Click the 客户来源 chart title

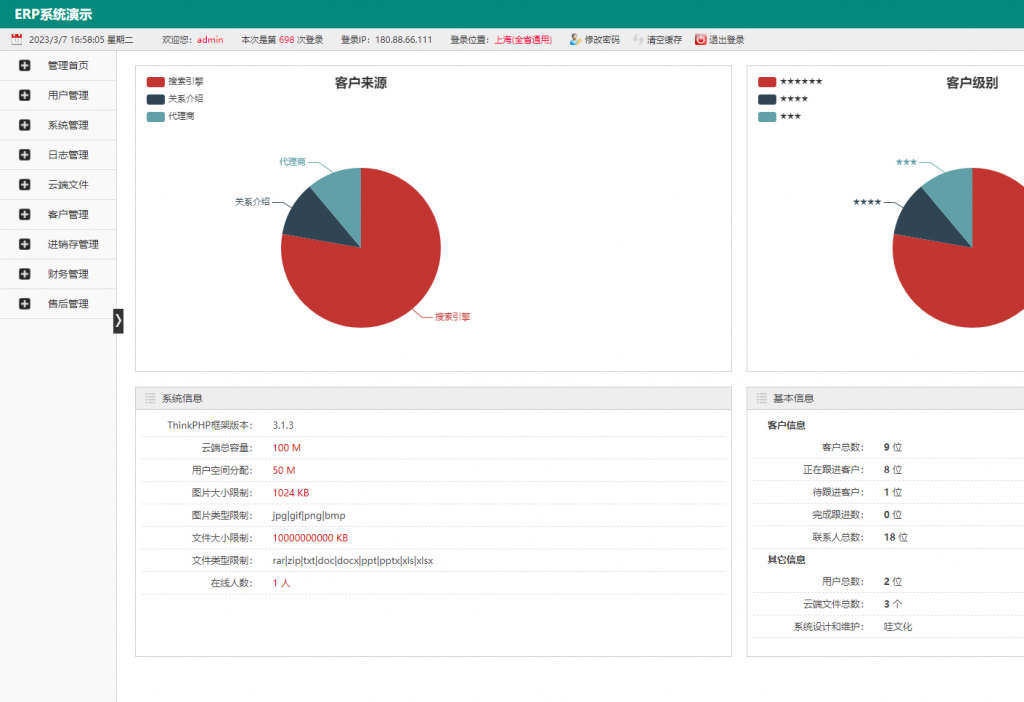pos(360,83)
